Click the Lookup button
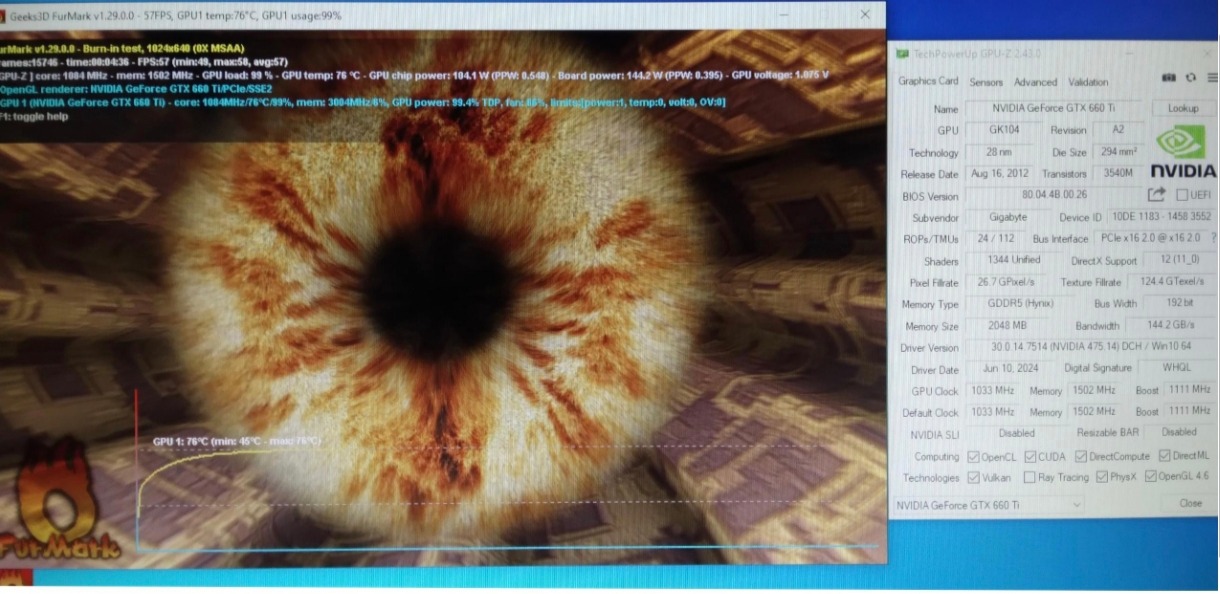 click(1183, 108)
